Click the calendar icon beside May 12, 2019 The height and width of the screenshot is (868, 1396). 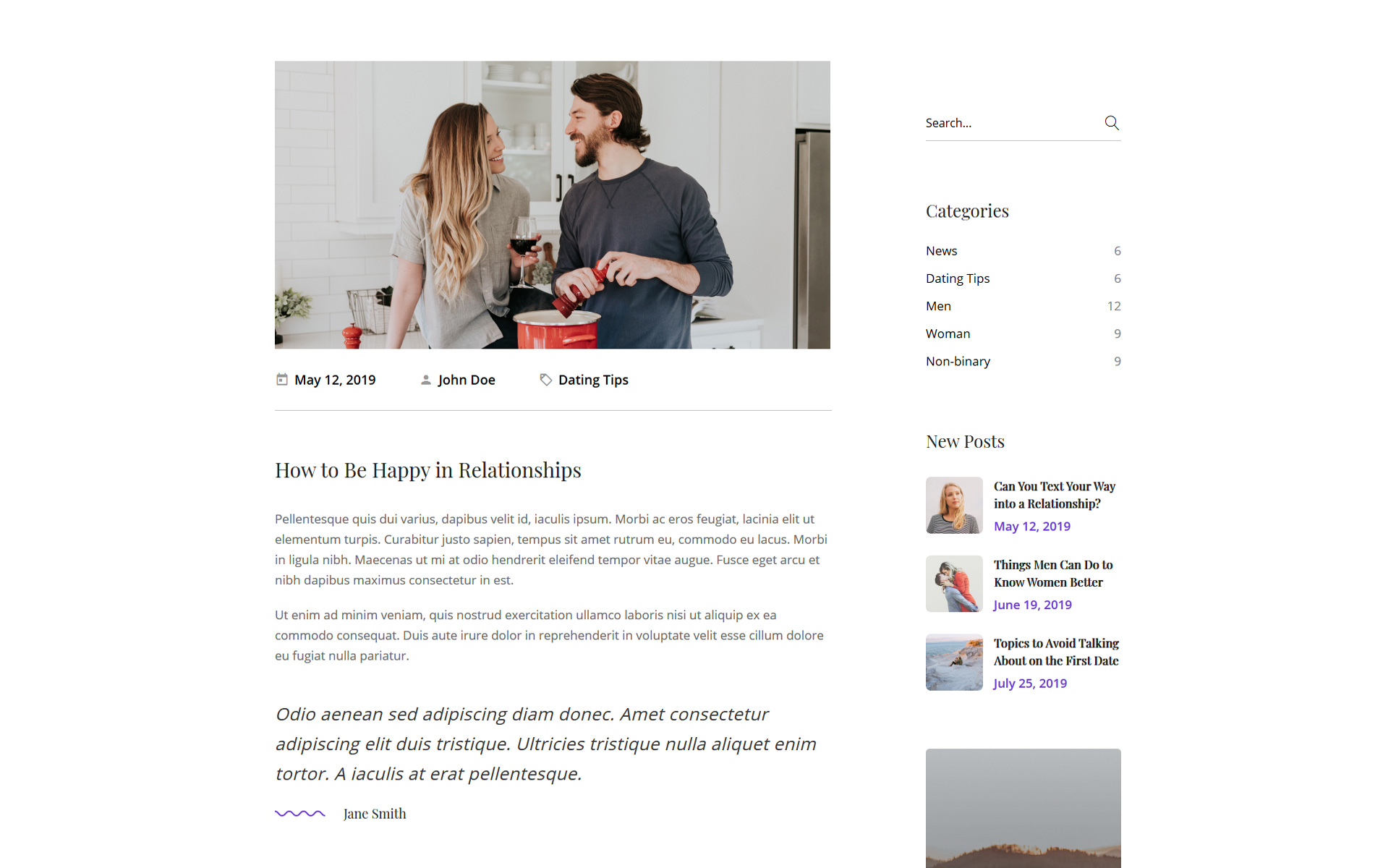282,379
